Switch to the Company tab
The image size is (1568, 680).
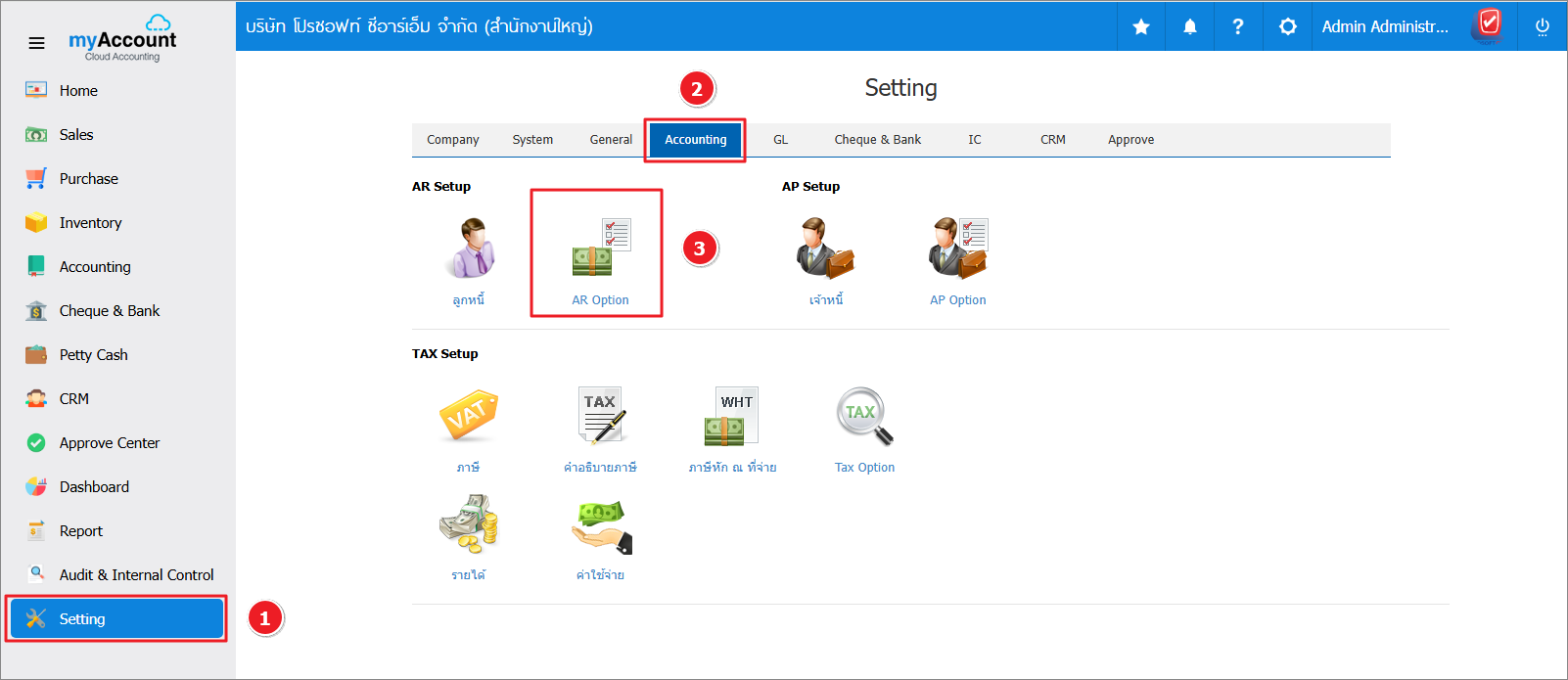coord(452,140)
